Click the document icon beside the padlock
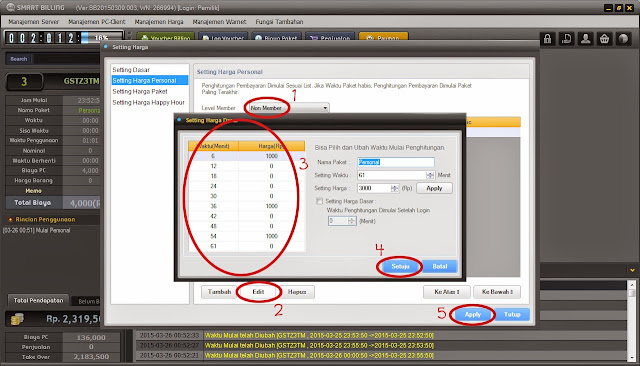 point(567,39)
